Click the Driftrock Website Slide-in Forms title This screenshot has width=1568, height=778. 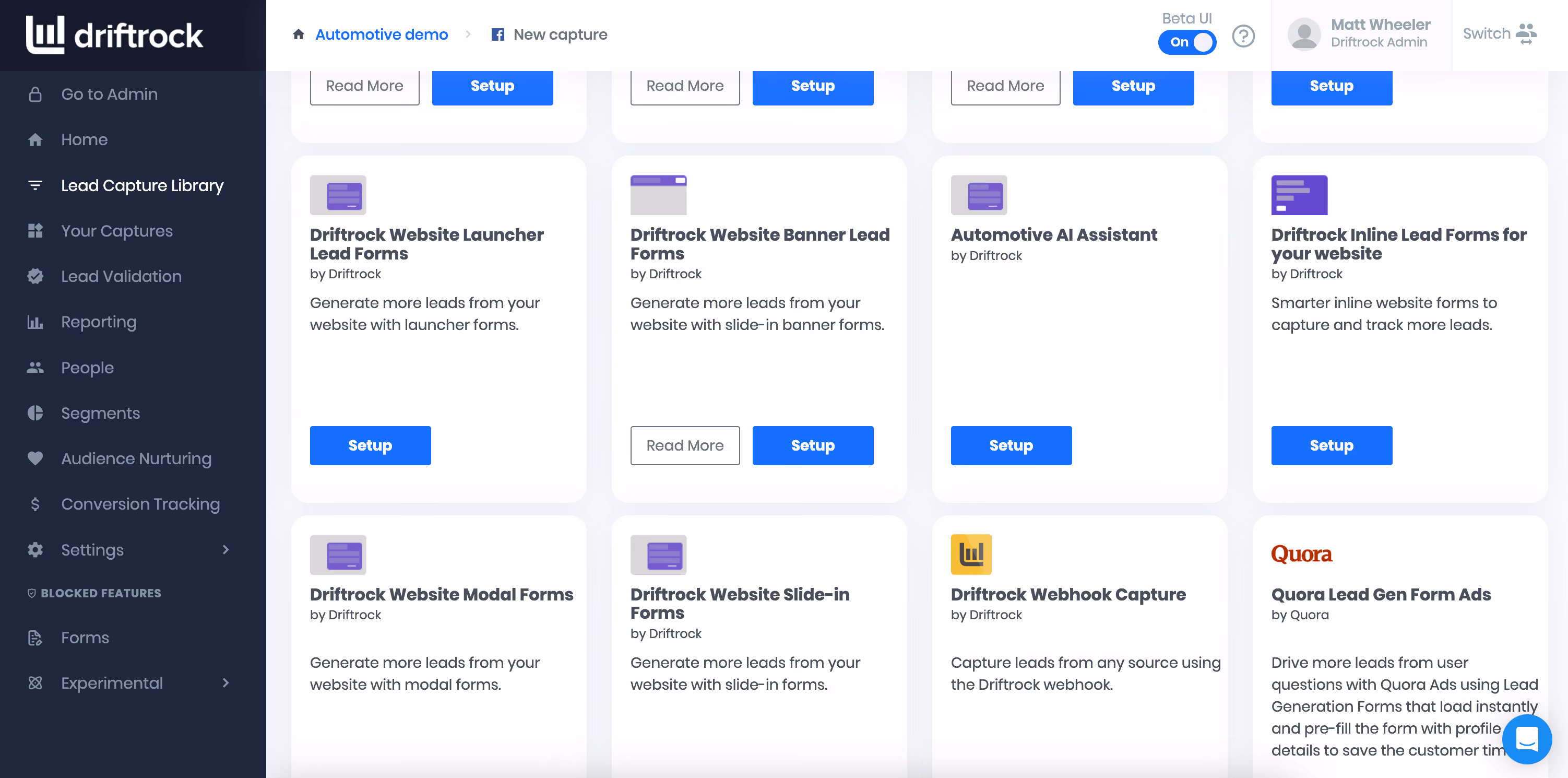point(740,603)
